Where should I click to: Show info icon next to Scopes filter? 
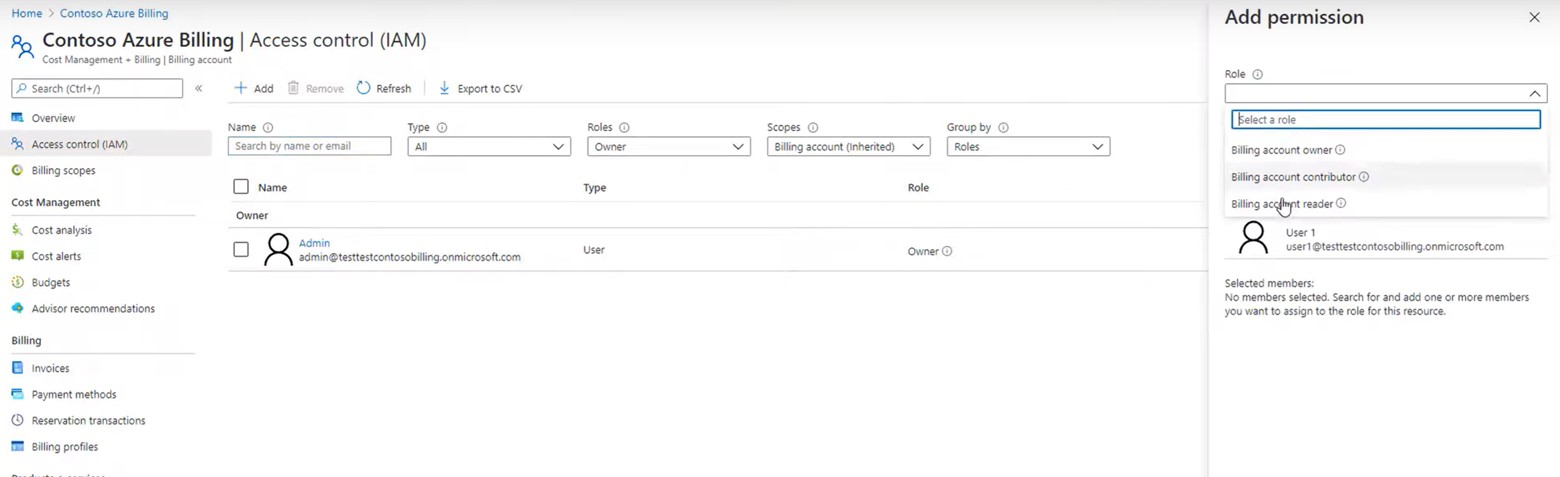click(813, 128)
